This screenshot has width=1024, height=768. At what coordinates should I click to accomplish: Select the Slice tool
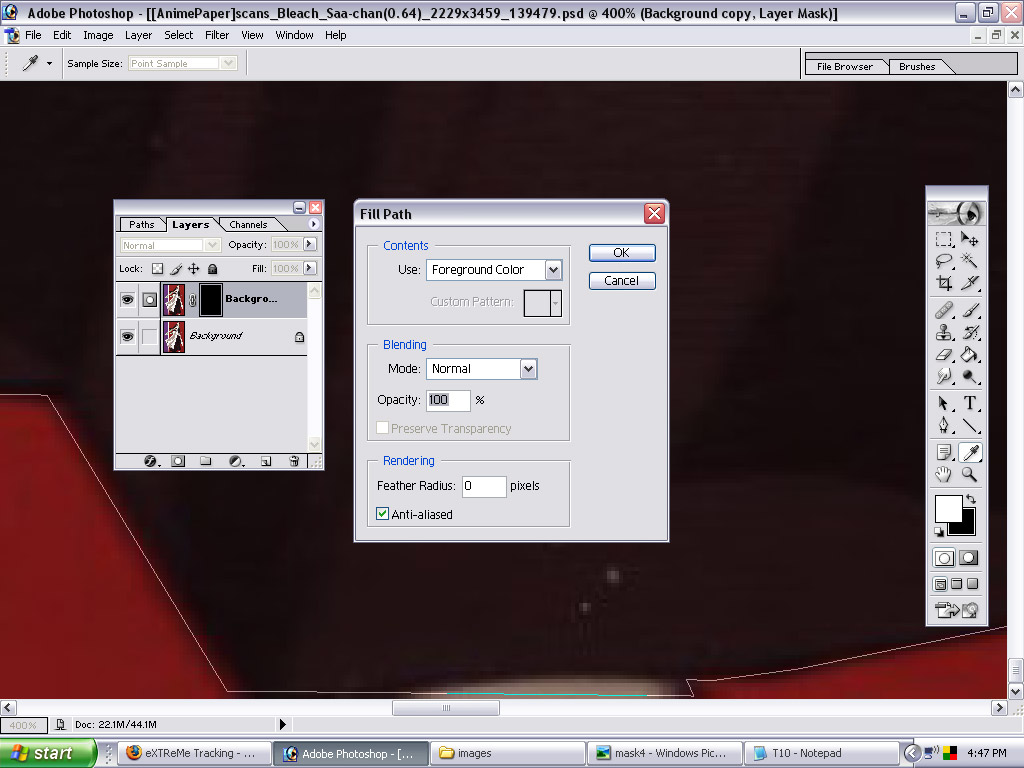tap(970, 283)
